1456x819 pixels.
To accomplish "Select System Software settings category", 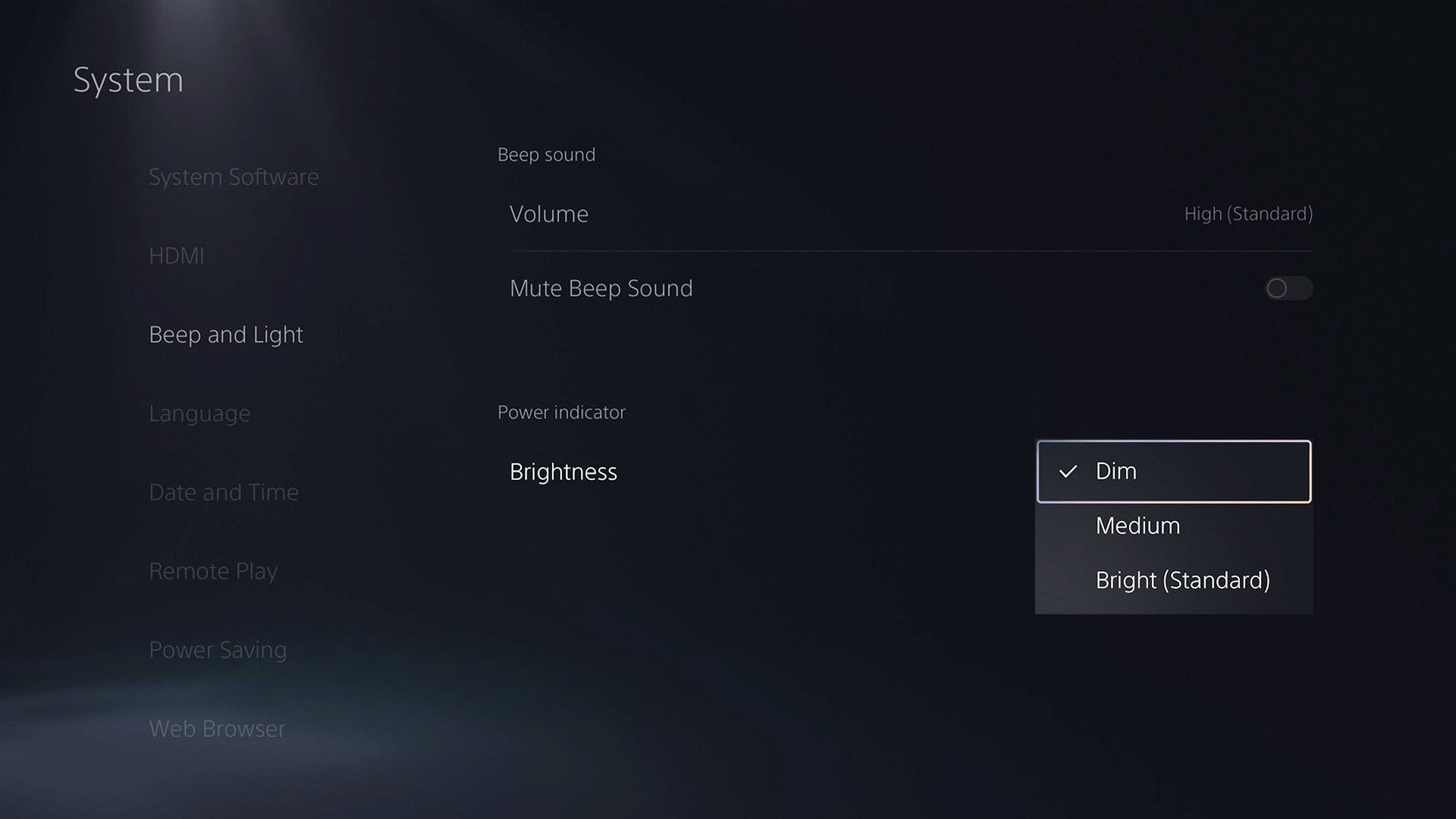I will (x=234, y=177).
